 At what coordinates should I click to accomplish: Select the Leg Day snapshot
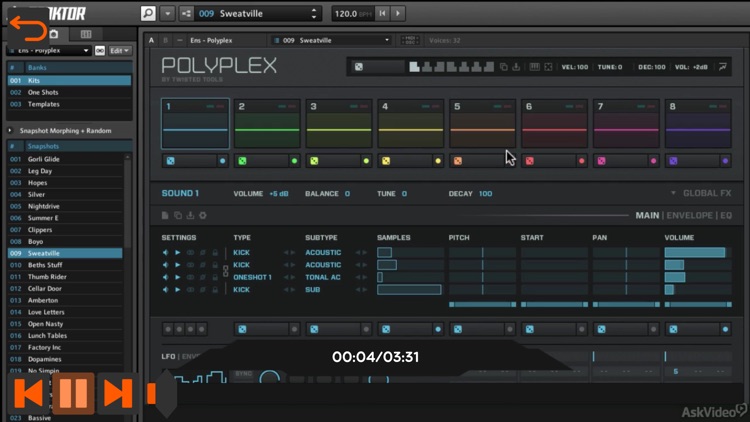point(65,171)
